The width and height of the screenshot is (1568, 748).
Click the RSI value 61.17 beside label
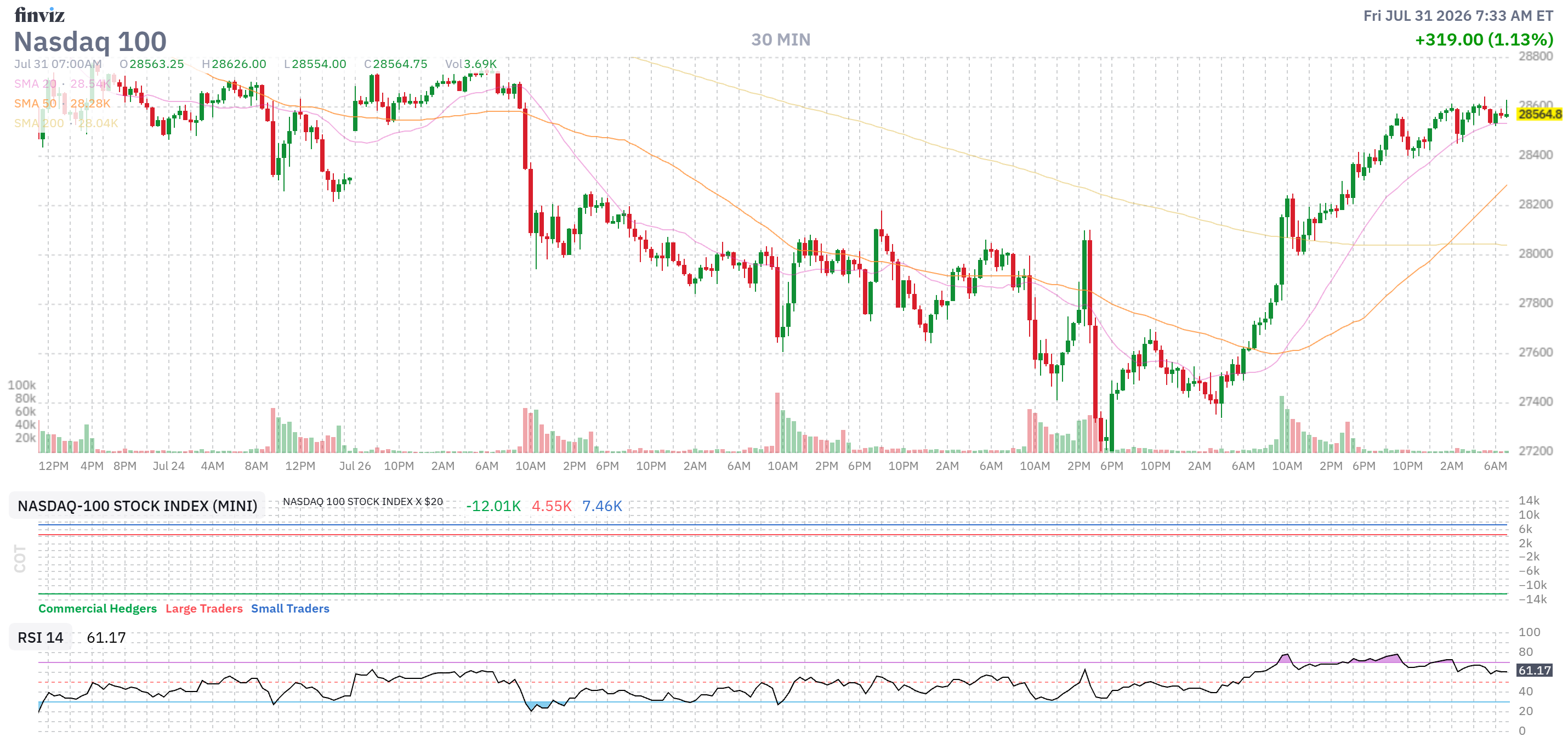[x=106, y=637]
